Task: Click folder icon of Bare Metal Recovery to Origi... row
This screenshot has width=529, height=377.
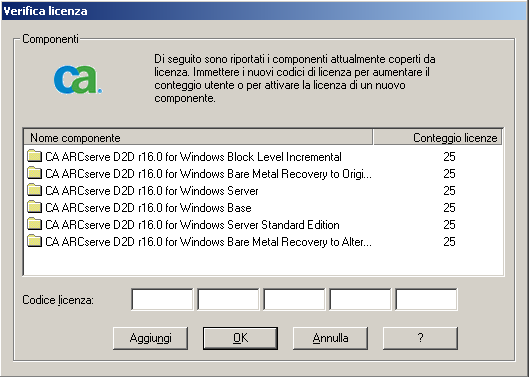Action: coord(34,173)
